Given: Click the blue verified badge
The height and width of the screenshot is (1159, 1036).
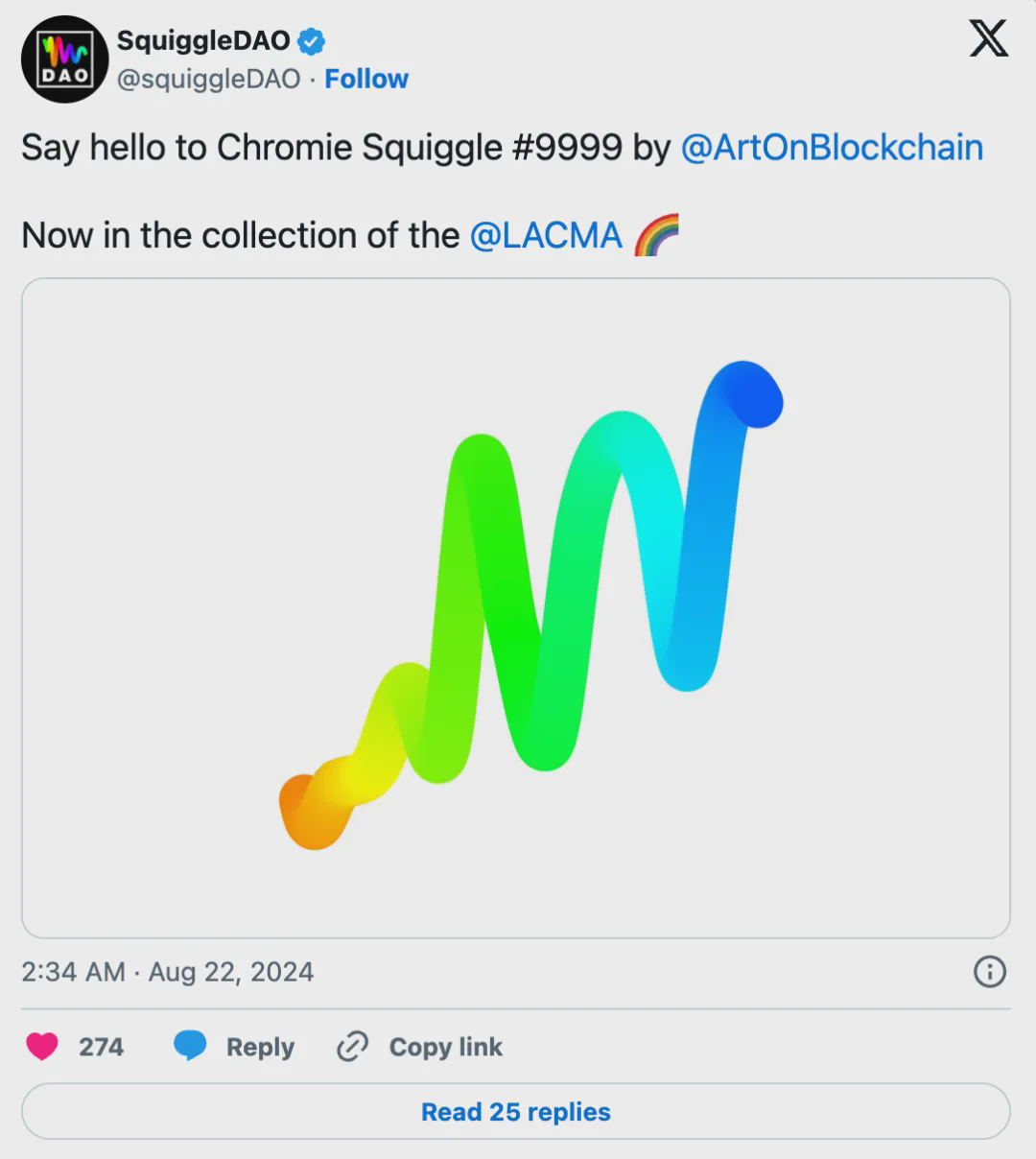Looking at the screenshot, I should pyautogui.click(x=311, y=41).
